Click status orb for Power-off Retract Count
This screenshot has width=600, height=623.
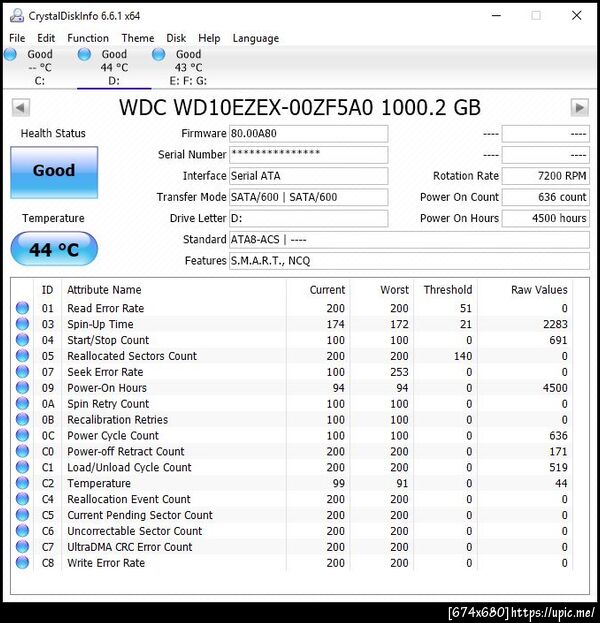[x=22, y=451]
